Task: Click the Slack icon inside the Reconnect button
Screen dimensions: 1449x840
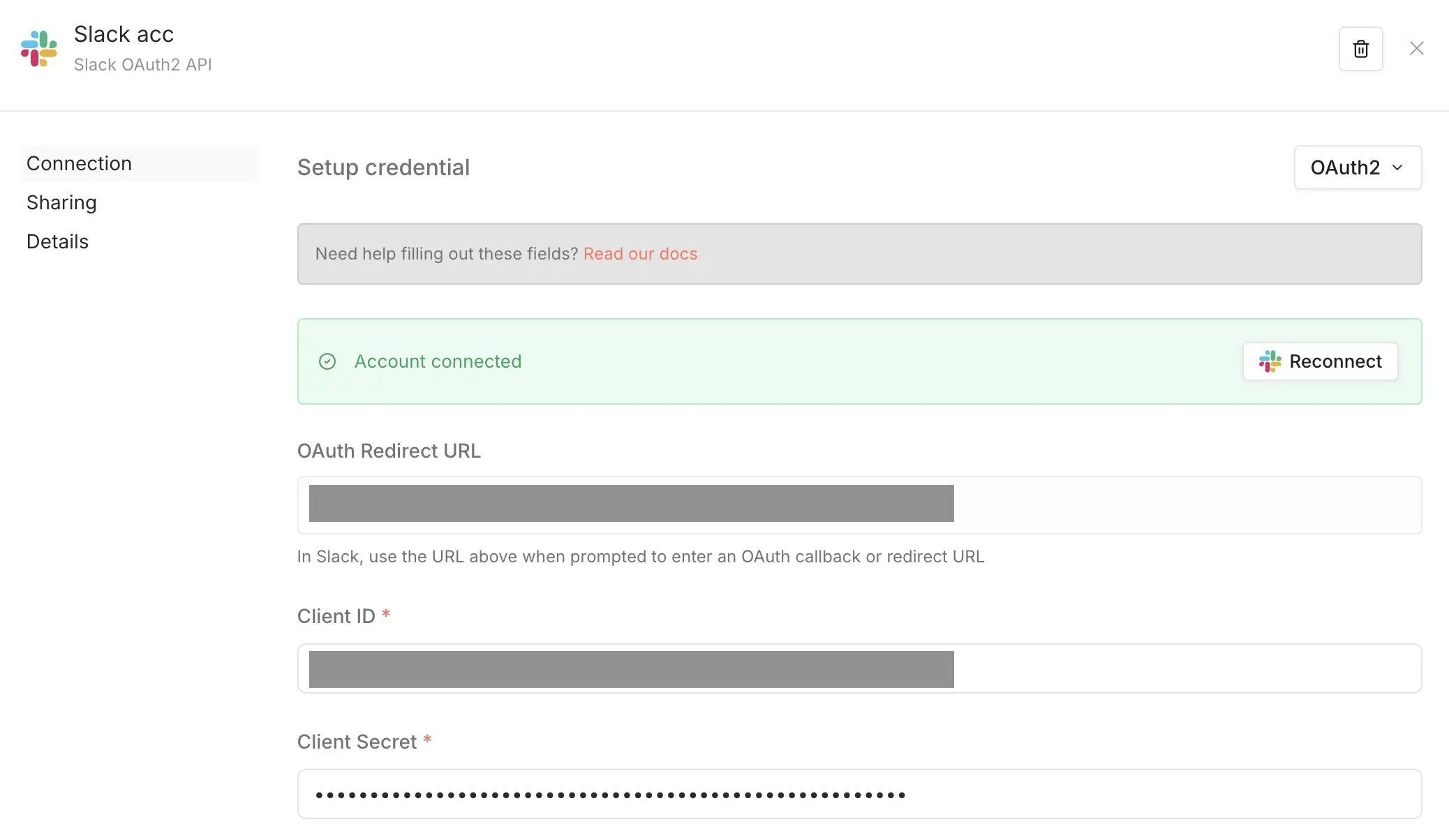Action: pyautogui.click(x=1270, y=361)
